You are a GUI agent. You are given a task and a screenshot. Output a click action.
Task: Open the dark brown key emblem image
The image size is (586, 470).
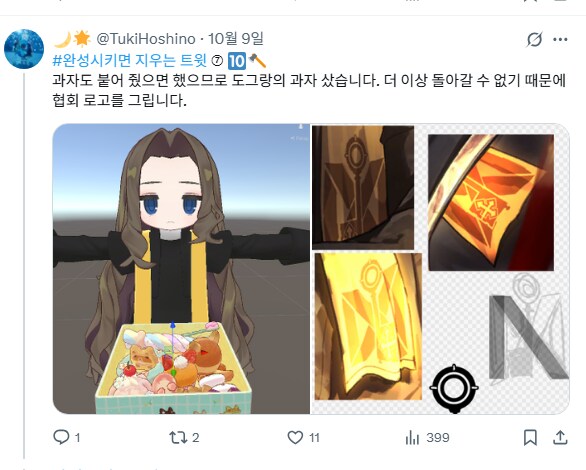363,187
